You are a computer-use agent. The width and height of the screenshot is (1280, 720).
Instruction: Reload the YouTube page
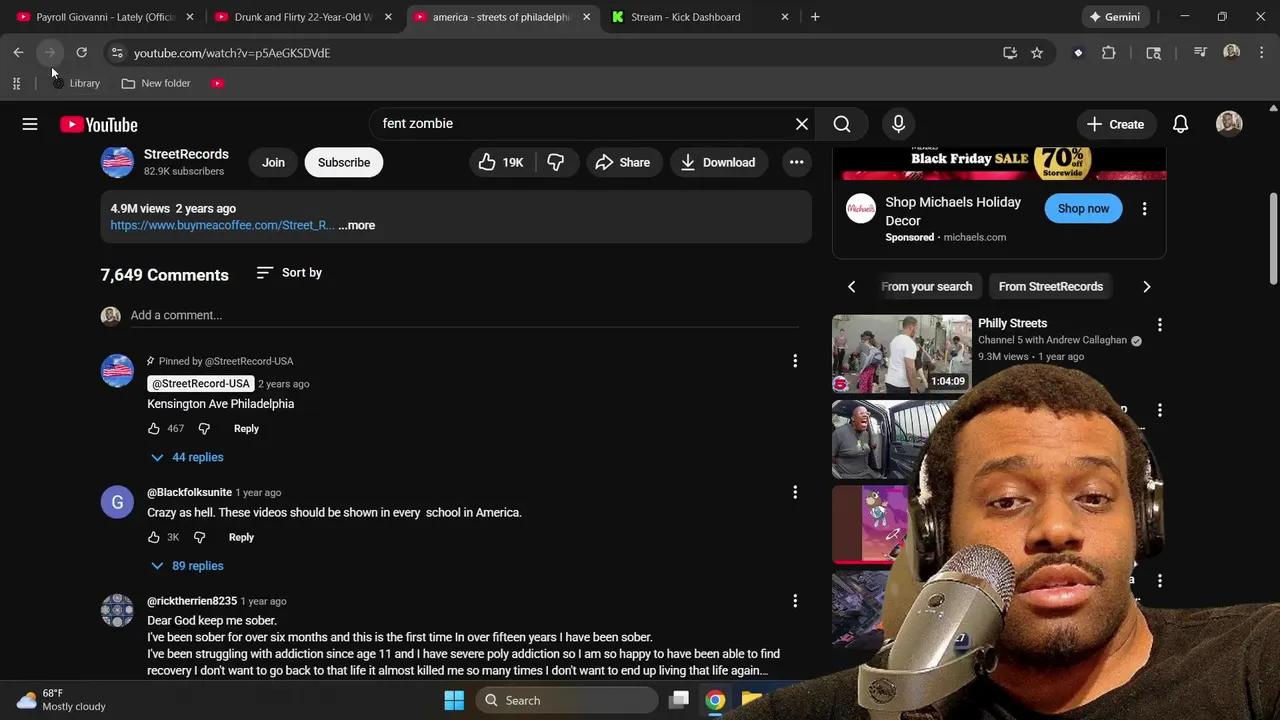point(82,53)
